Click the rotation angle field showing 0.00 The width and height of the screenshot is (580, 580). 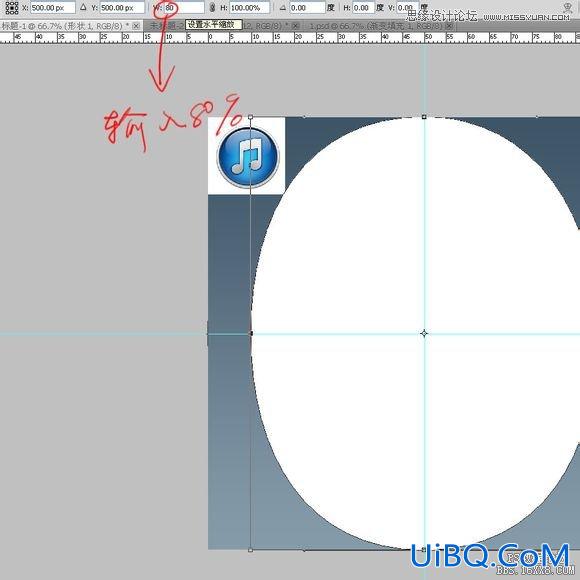point(307,8)
